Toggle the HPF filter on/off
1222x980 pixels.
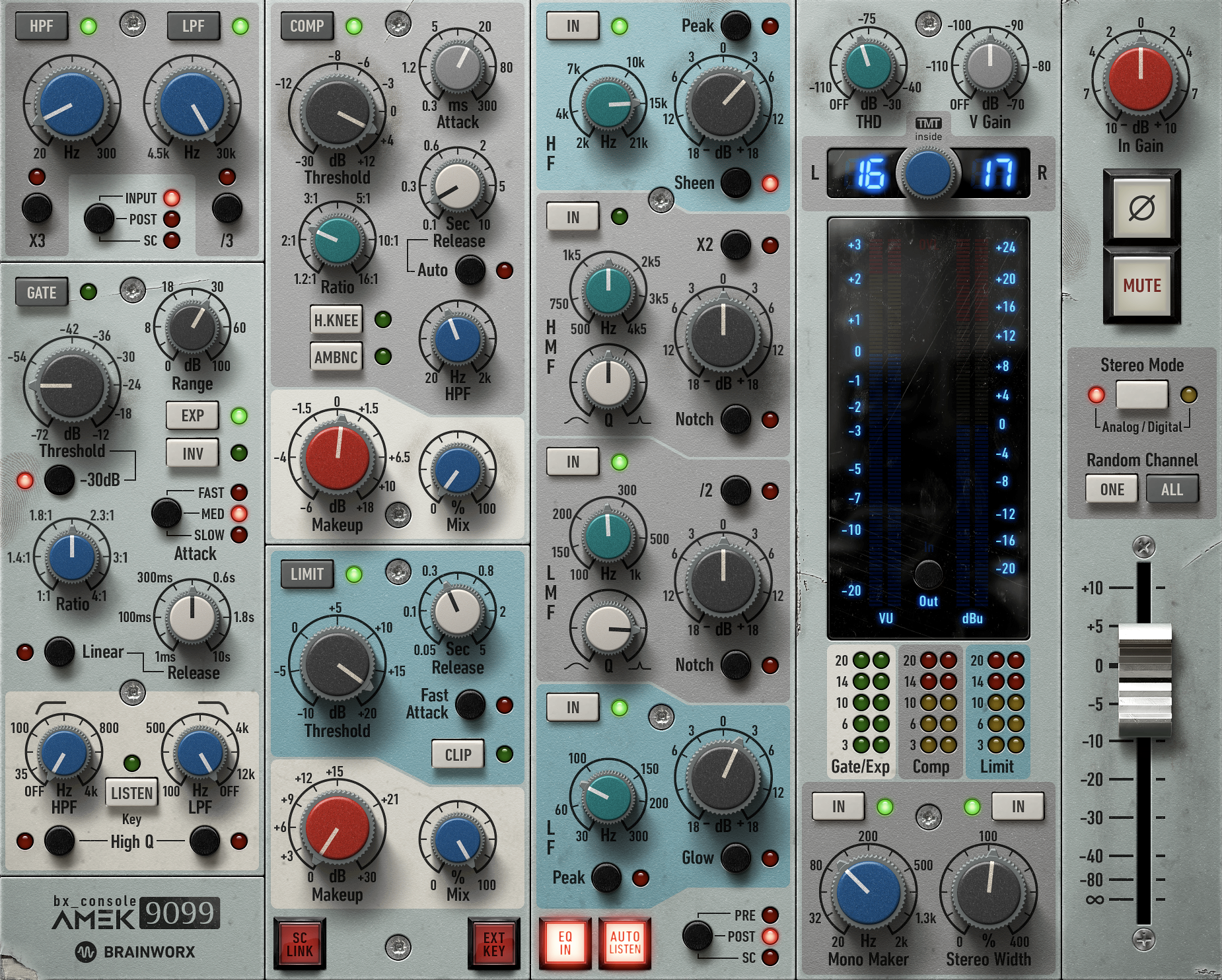41,26
